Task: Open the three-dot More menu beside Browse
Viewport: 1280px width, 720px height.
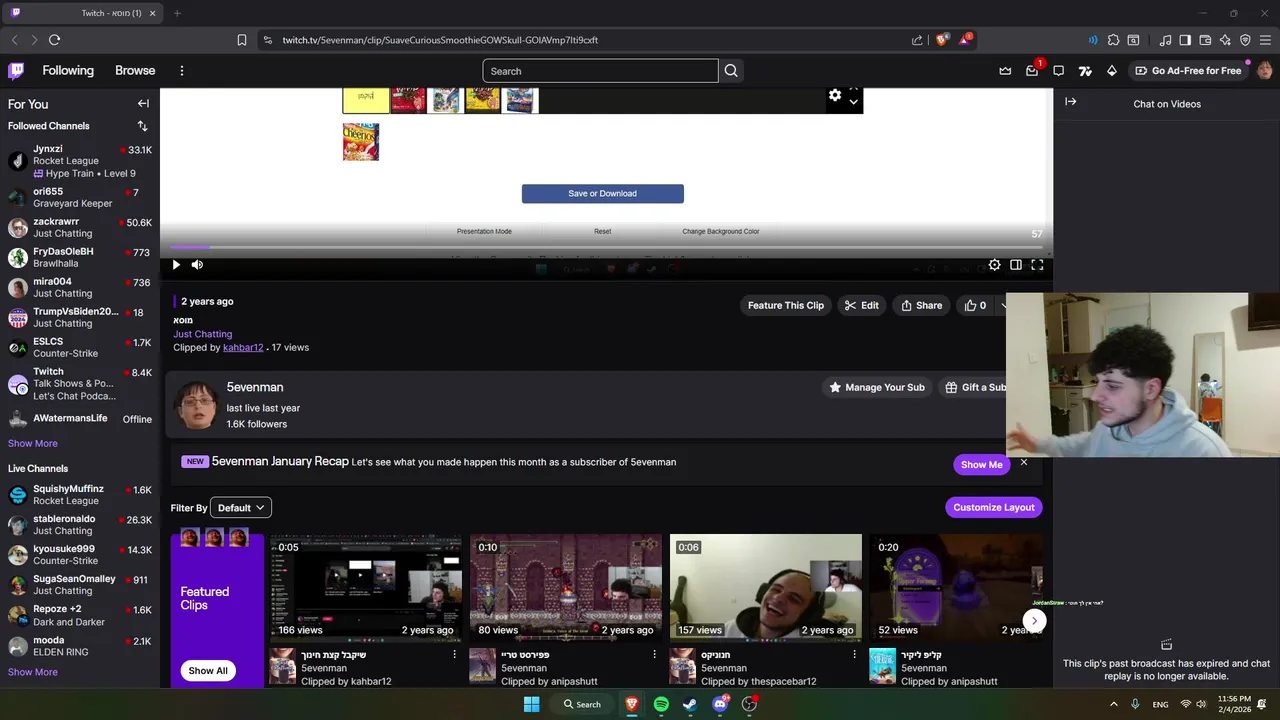Action: (x=182, y=71)
